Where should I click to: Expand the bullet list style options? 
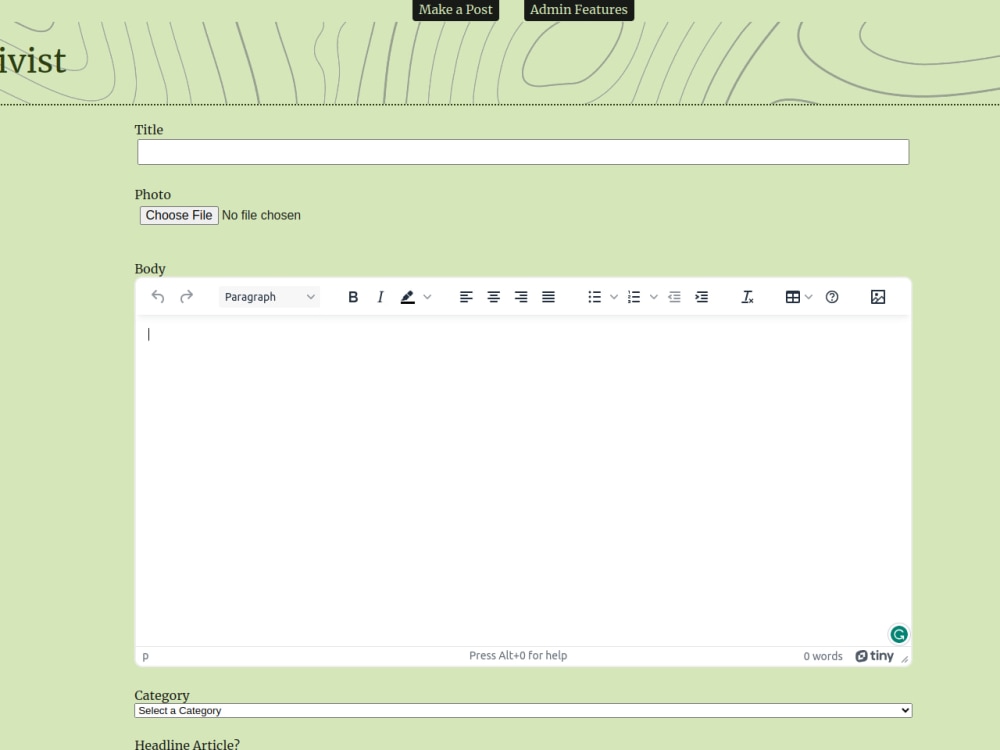(614, 297)
